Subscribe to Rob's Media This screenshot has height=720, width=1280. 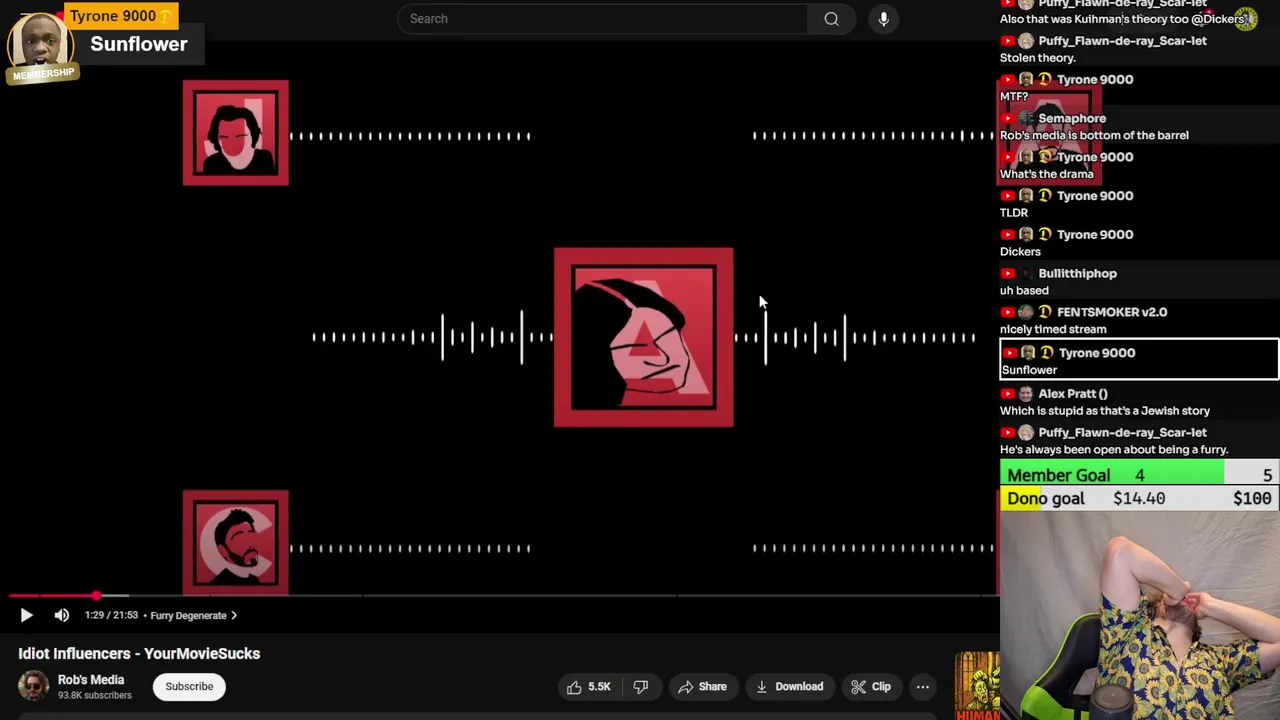pos(189,687)
